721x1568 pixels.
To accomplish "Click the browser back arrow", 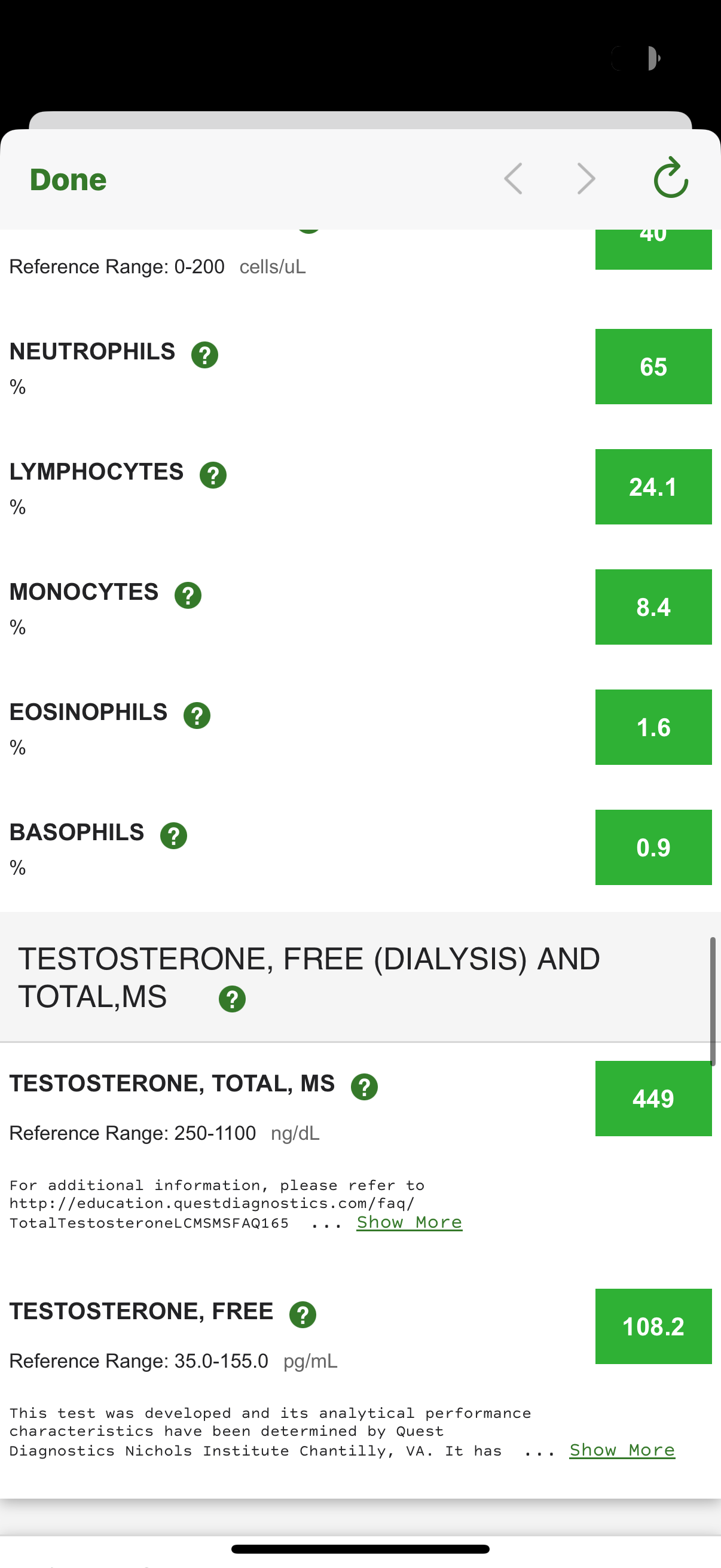I will [514, 179].
